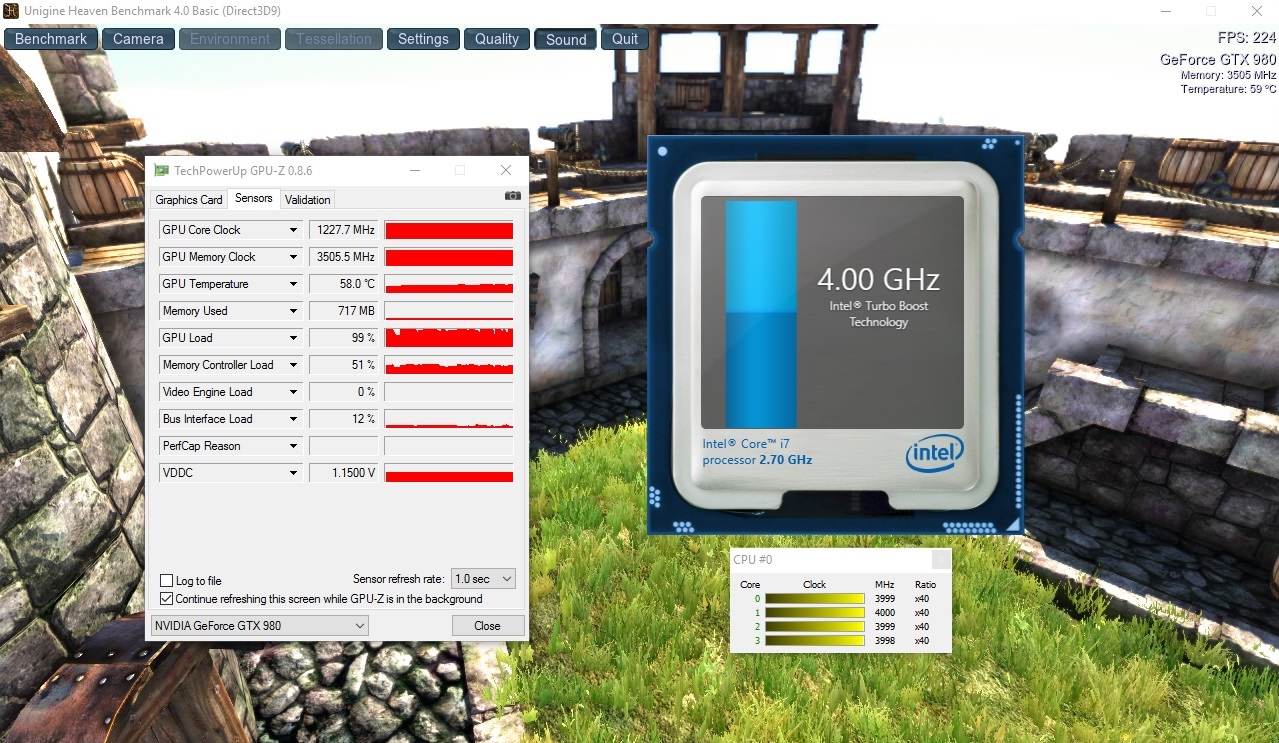
Task: Open the PerfCap Reason dropdown
Action: tap(293, 446)
